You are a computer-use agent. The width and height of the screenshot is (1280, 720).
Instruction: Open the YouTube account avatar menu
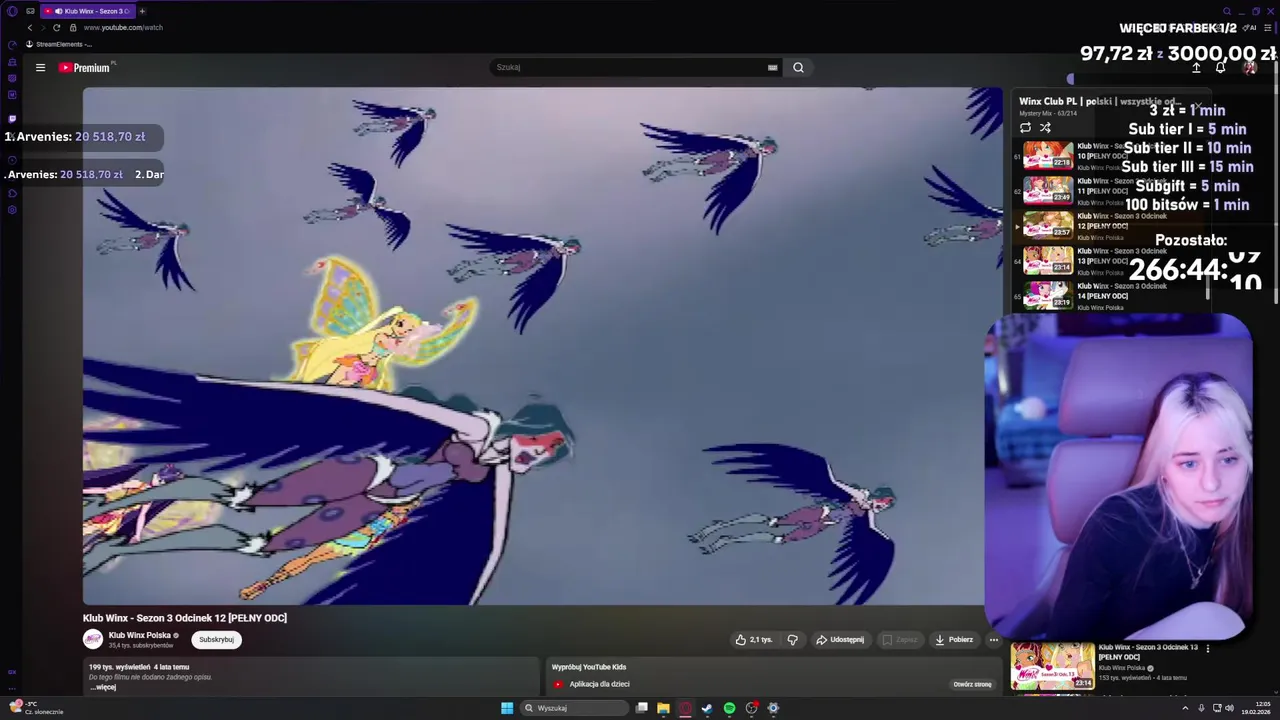[x=1249, y=67]
